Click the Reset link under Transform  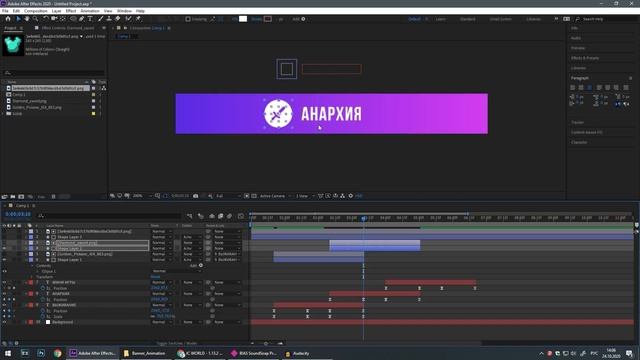point(156,277)
